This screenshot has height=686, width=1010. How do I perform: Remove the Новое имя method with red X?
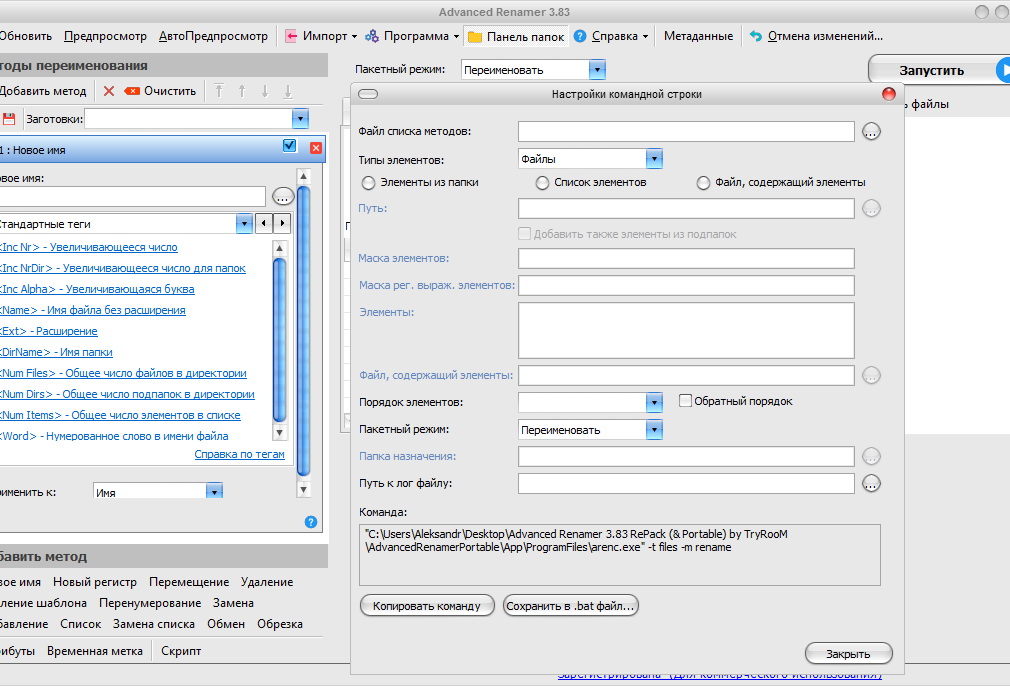click(316, 148)
